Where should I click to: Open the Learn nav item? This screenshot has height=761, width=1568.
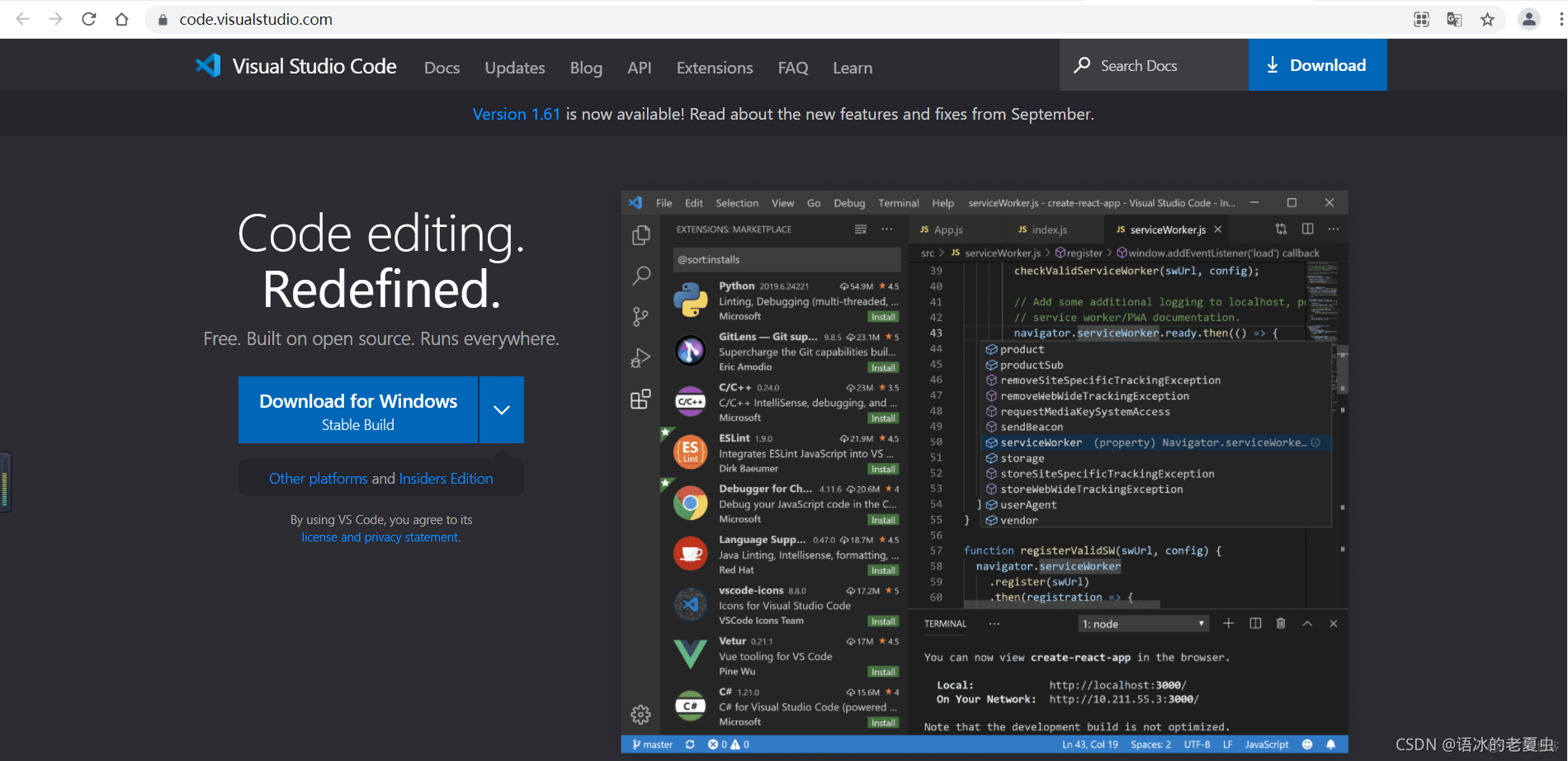coord(852,68)
